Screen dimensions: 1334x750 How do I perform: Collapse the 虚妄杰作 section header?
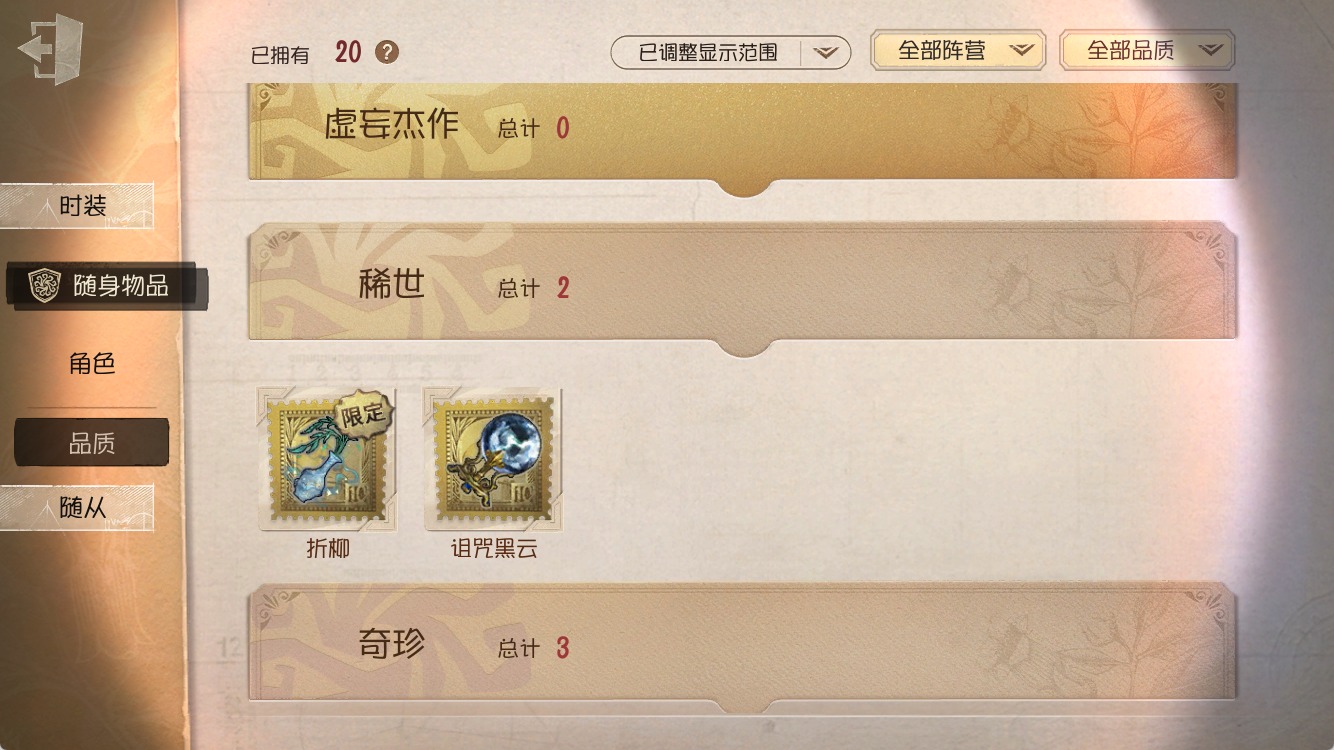(742, 133)
